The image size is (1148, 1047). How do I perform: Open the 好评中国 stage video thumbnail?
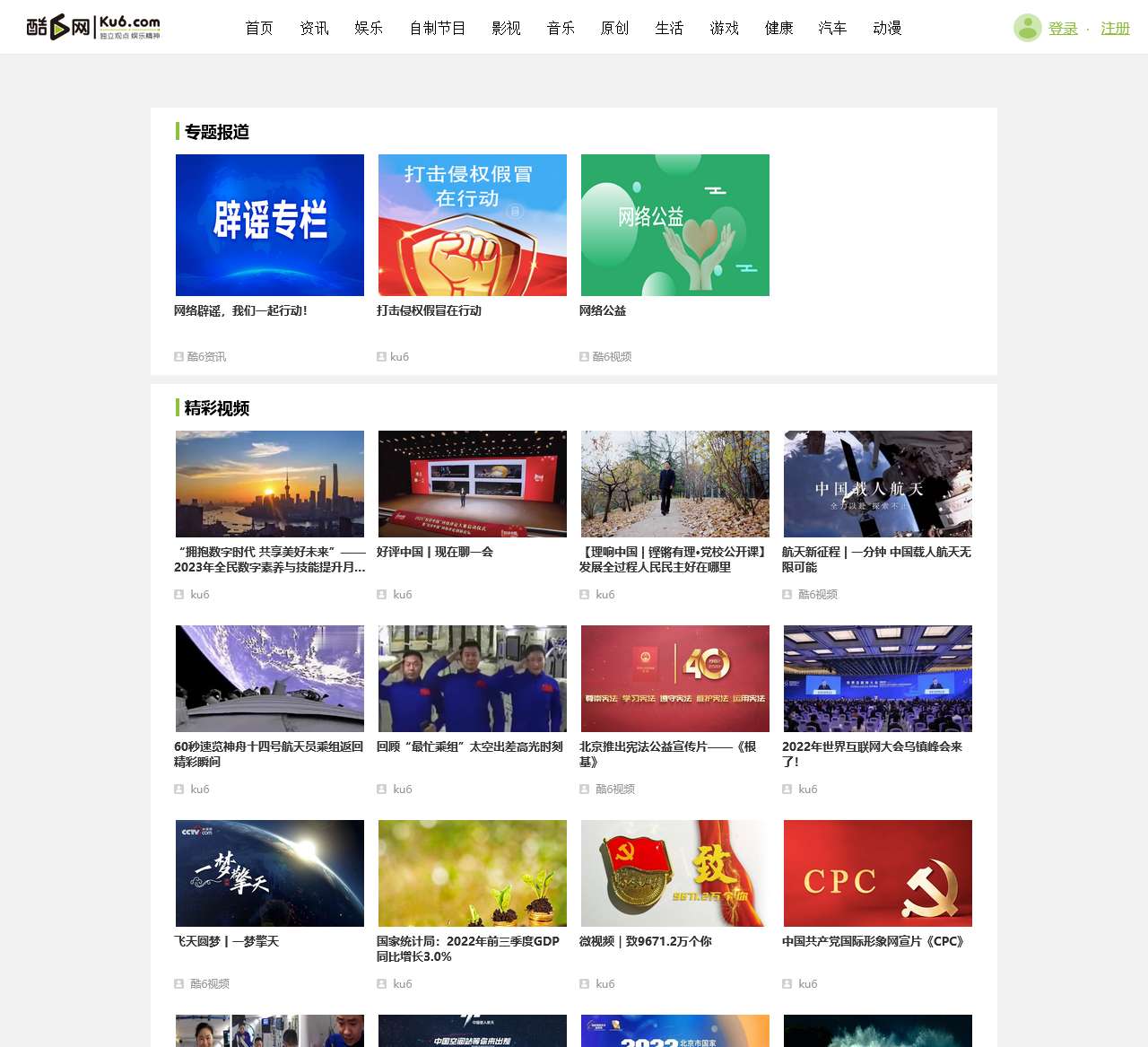coord(473,484)
